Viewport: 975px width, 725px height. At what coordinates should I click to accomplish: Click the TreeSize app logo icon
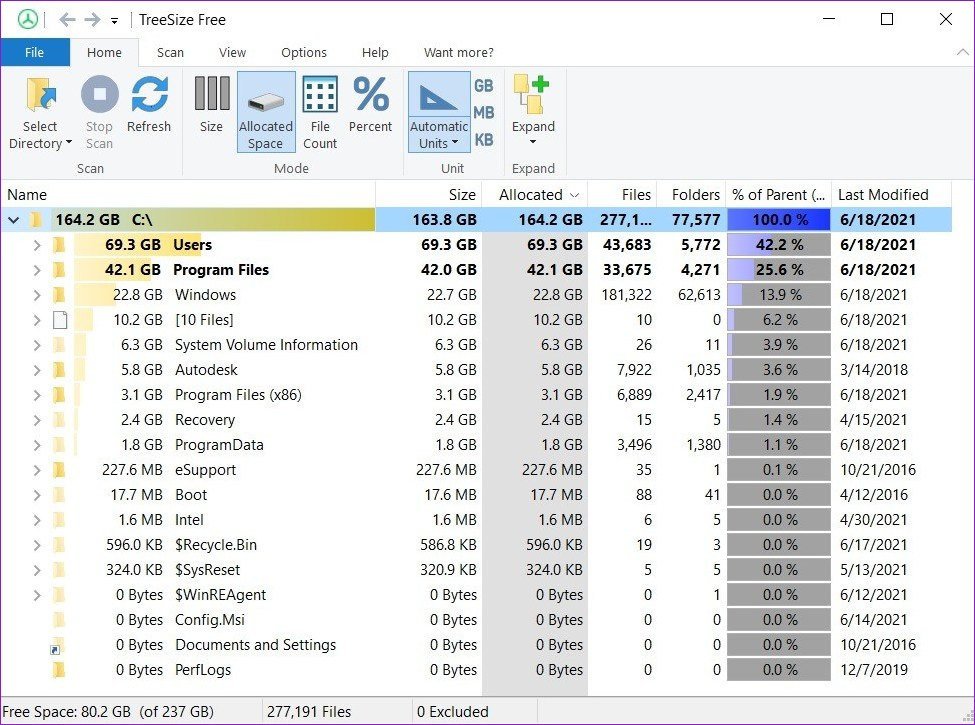[x=28, y=20]
